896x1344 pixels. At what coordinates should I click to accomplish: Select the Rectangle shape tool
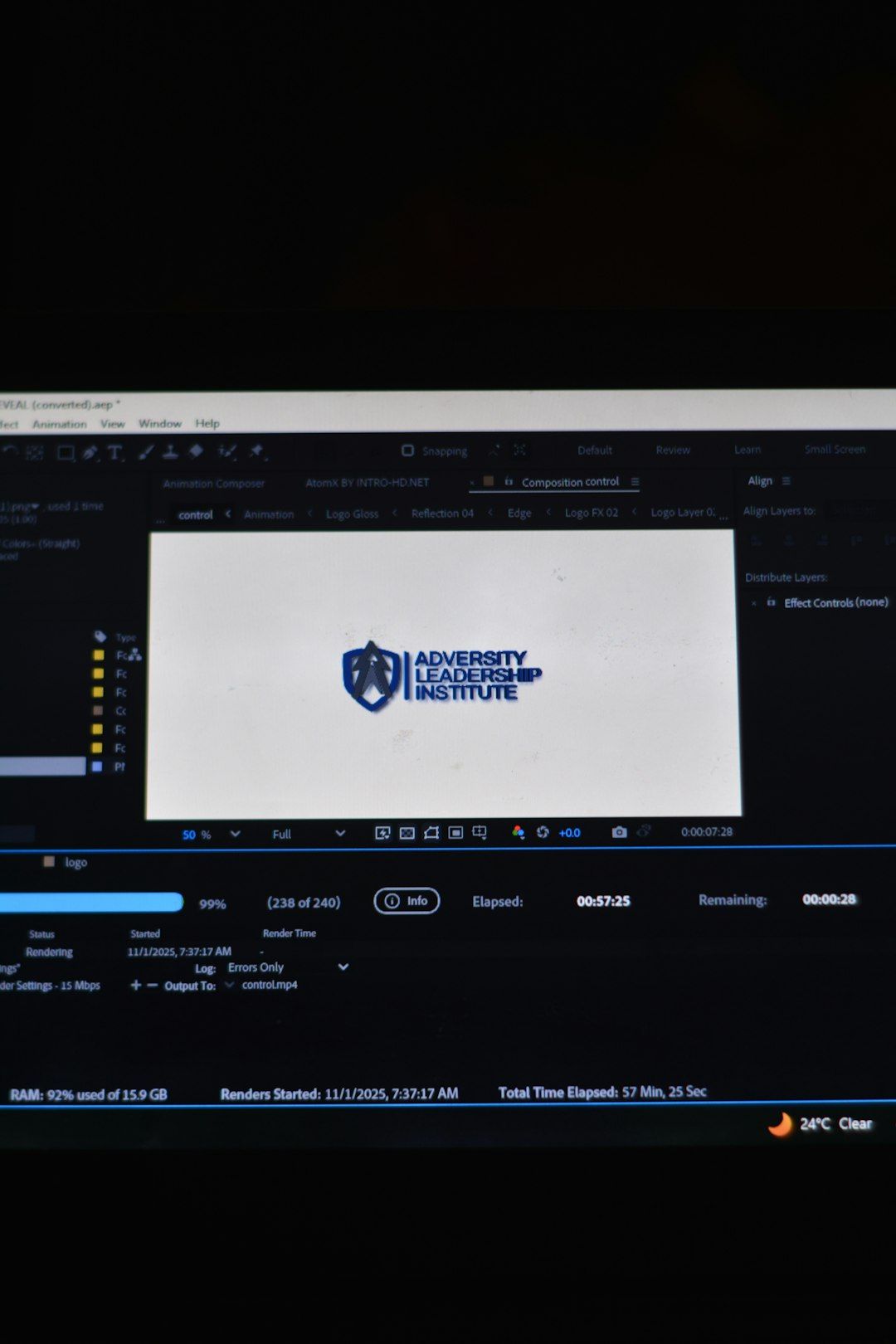pos(66,452)
